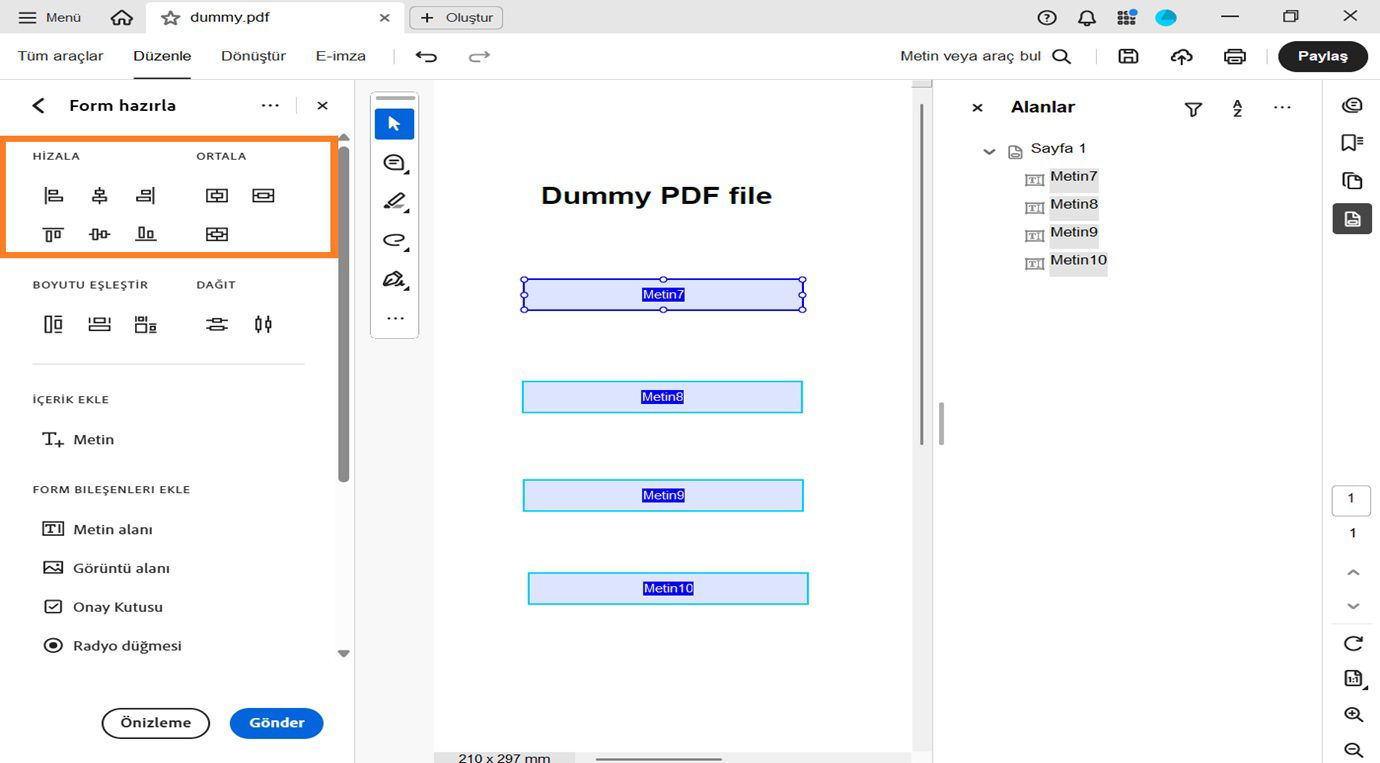Select the arrow selection tool
Screen dimensions: 1380x763
coord(394,124)
